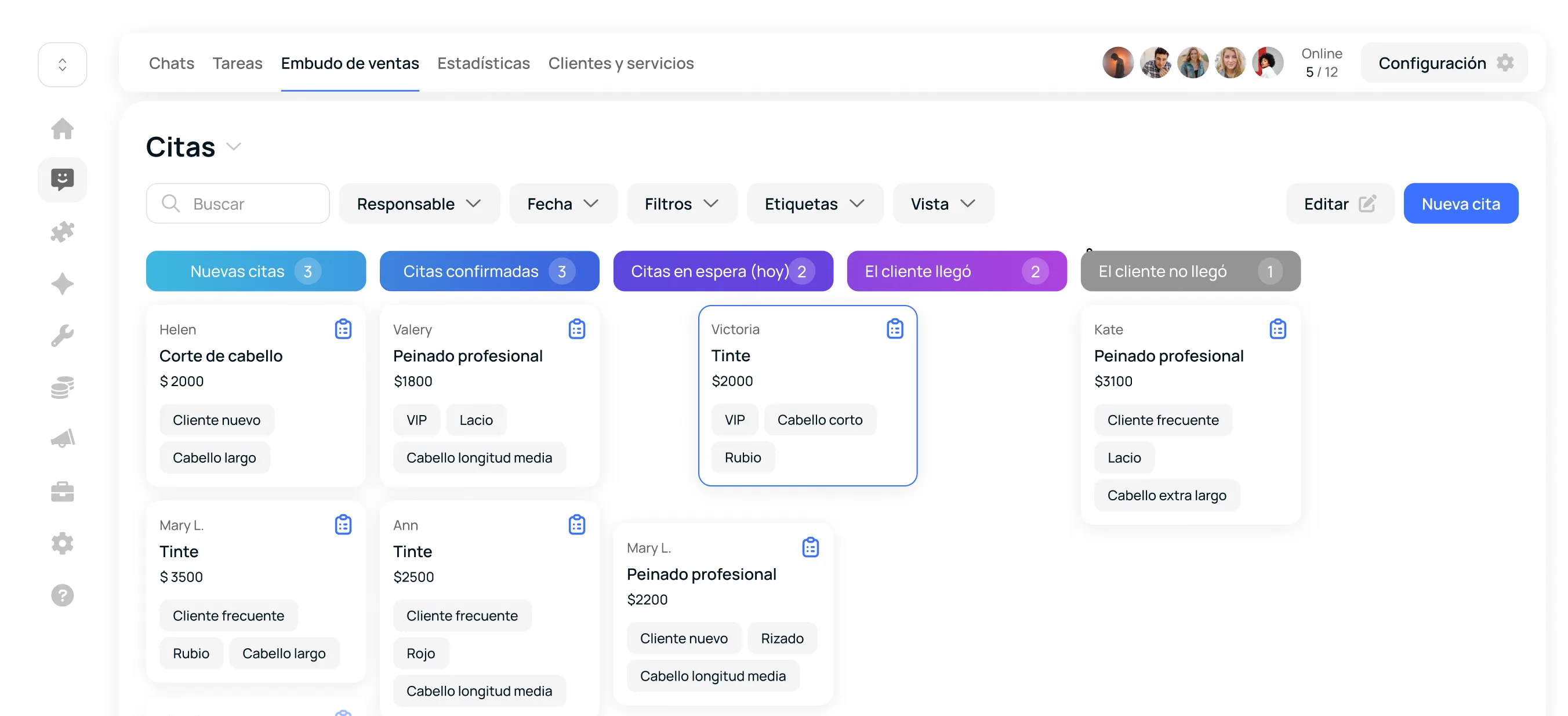Click the Nueva cita button
This screenshot has width=1568, height=716.
[x=1460, y=204]
